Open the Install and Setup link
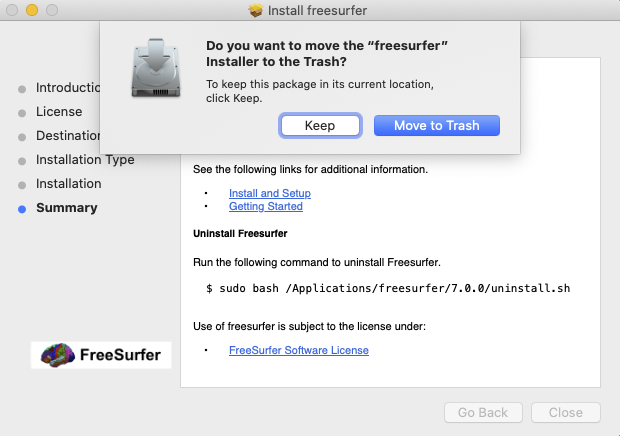The width and height of the screenshot is (620, 436). coord(269,193)
